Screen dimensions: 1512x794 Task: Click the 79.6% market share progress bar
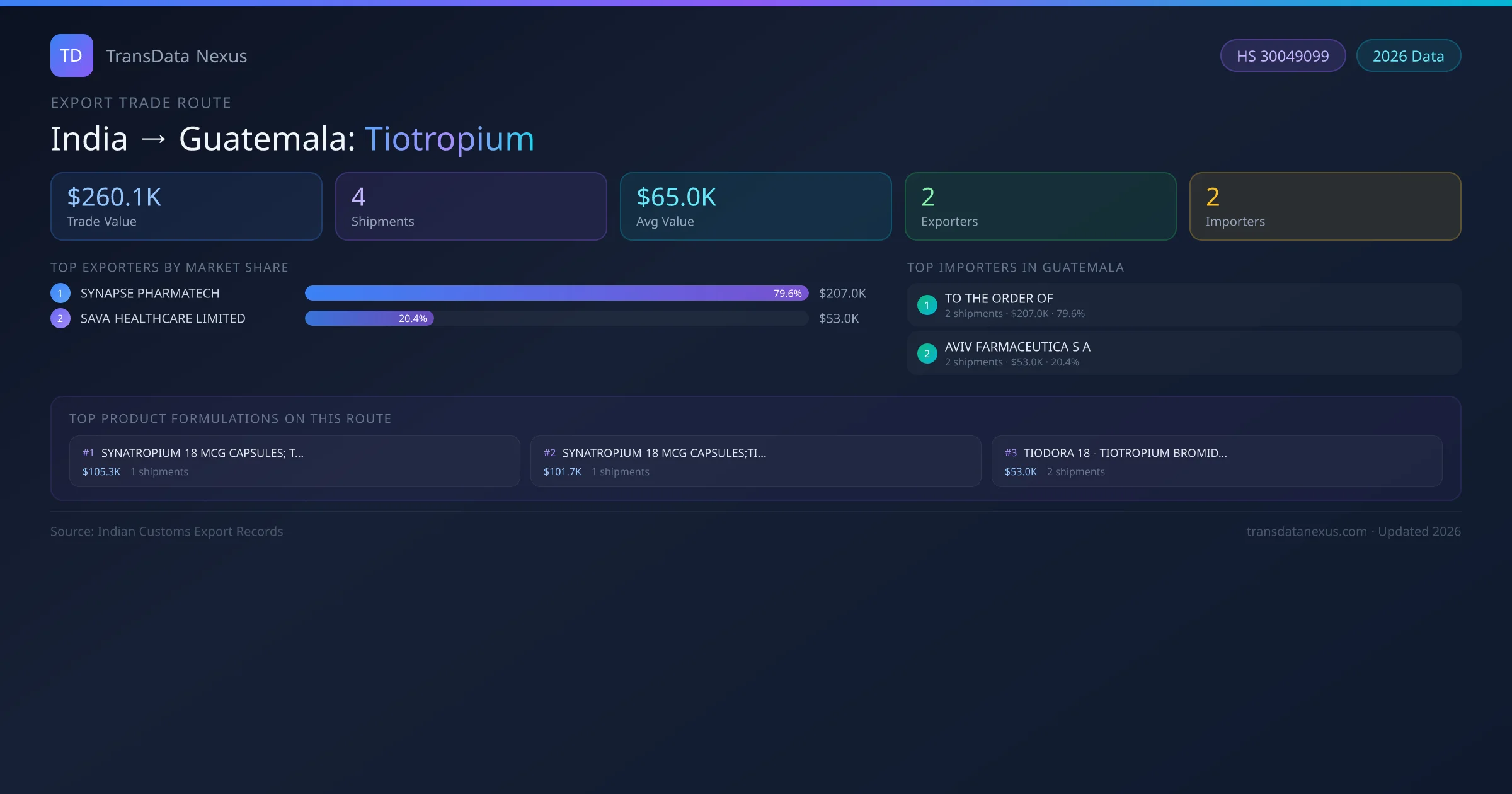(554, 293)
